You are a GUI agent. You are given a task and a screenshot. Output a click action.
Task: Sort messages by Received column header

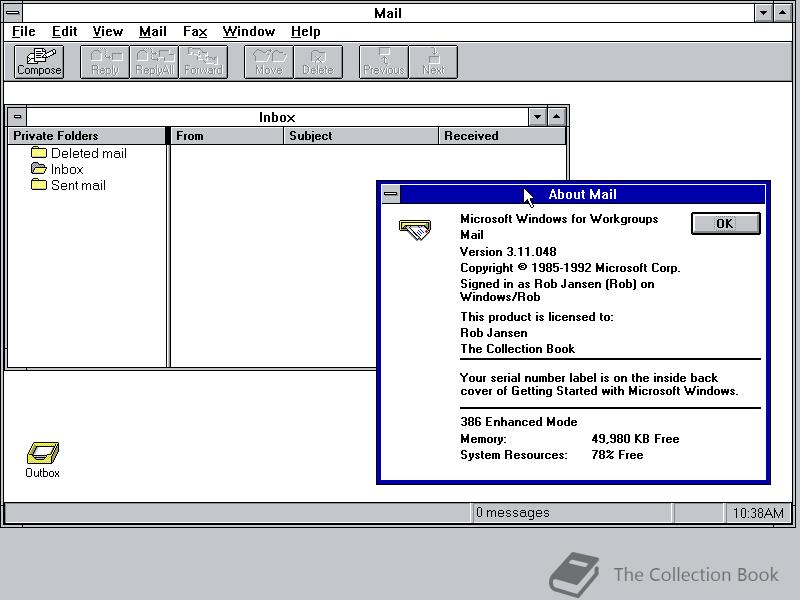tap(502, 136)
